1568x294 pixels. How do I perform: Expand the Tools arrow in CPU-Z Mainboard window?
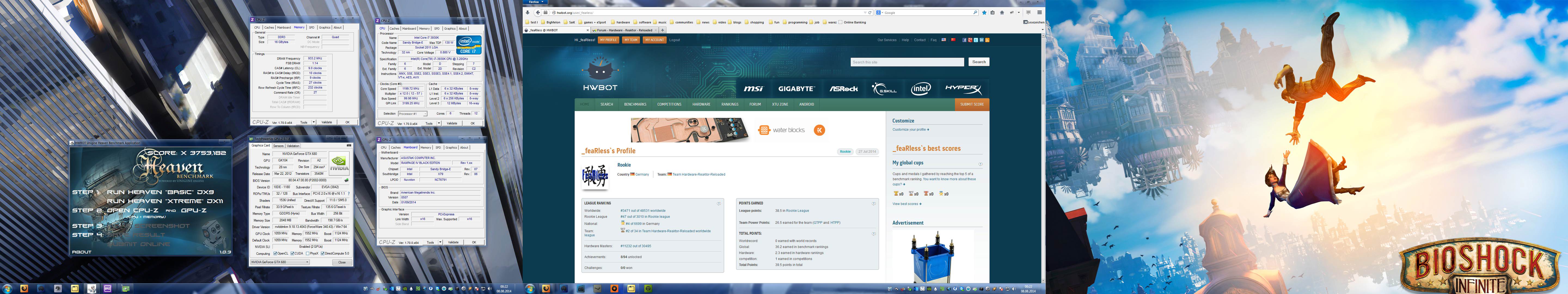point(441,242)
